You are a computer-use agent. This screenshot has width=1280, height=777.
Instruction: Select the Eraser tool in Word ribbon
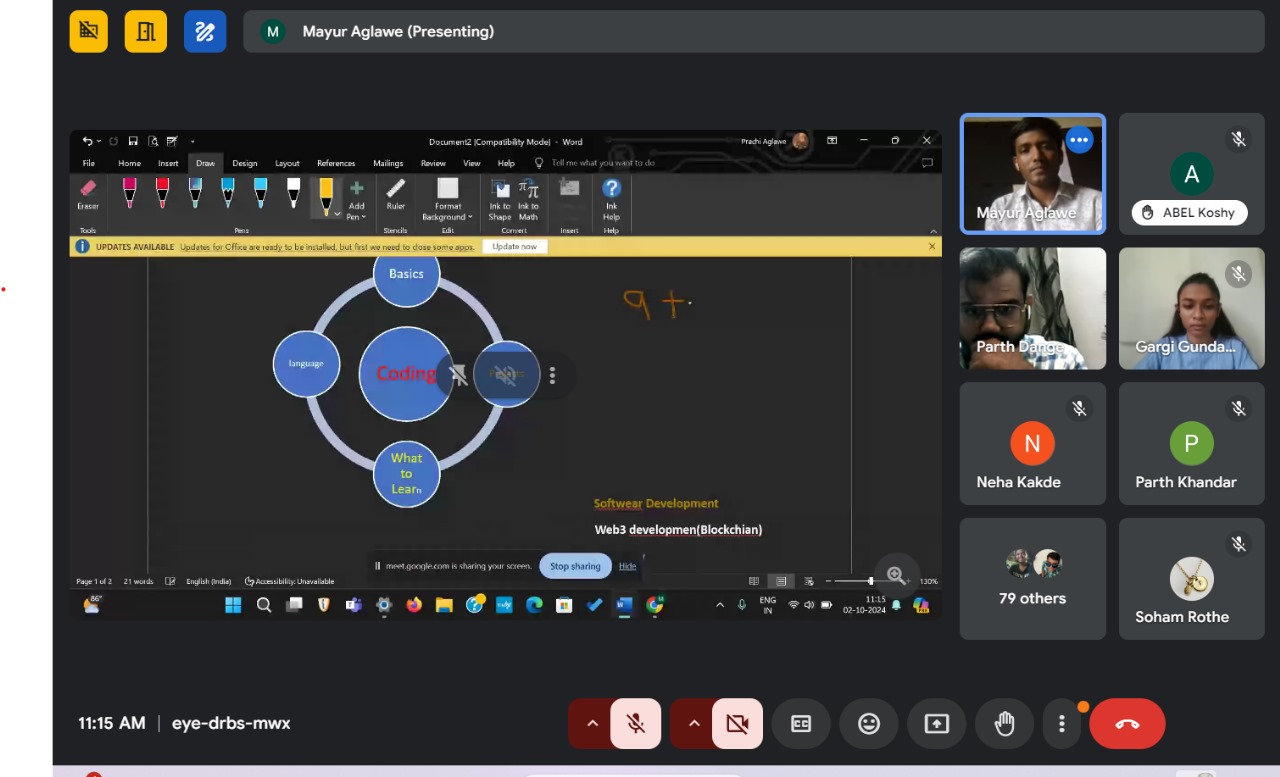(88, 193)
